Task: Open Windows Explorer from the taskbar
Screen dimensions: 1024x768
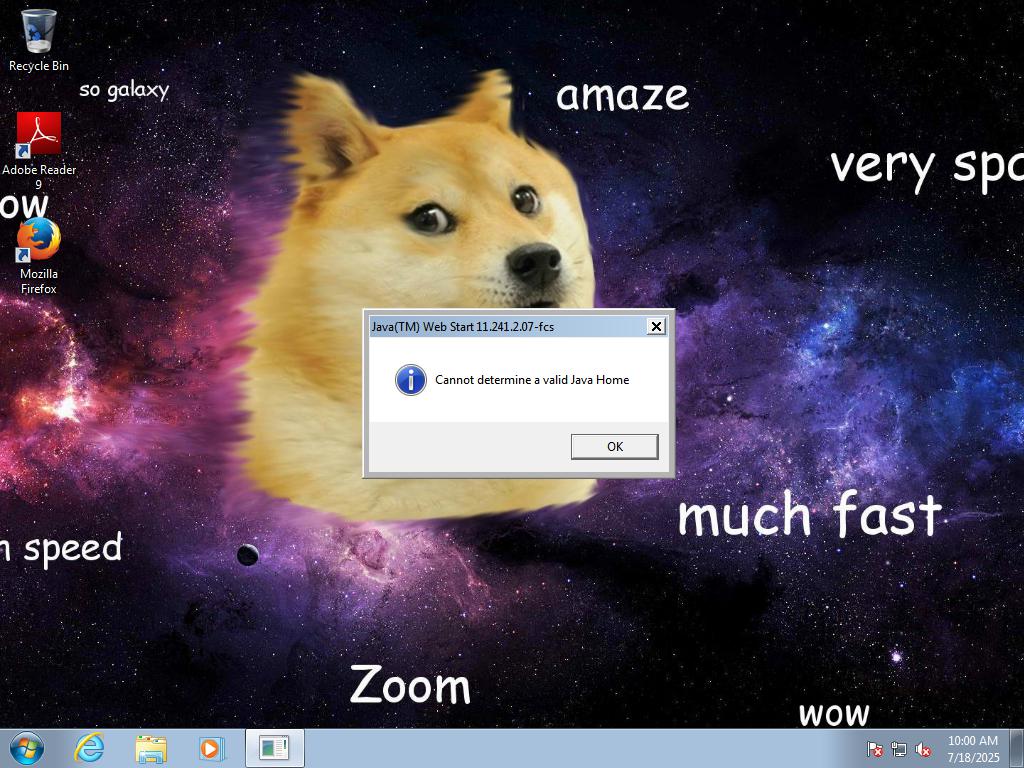Action: coord(151,748)
